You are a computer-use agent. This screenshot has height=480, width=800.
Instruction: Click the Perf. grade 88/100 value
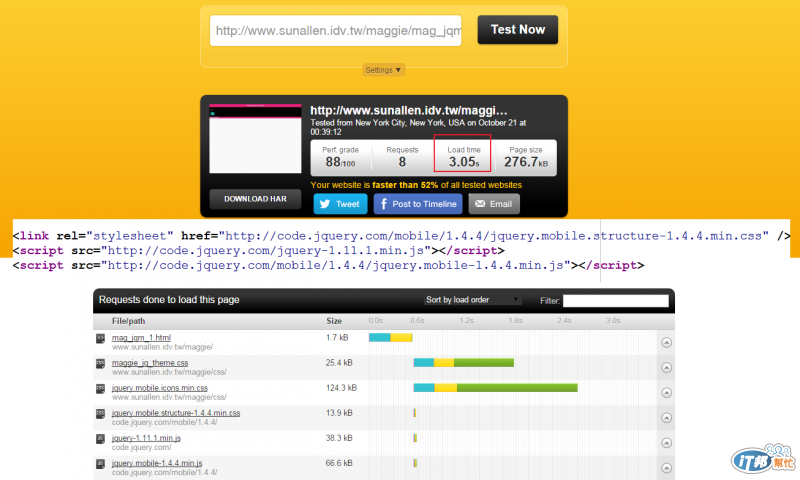tap(340, 162)
